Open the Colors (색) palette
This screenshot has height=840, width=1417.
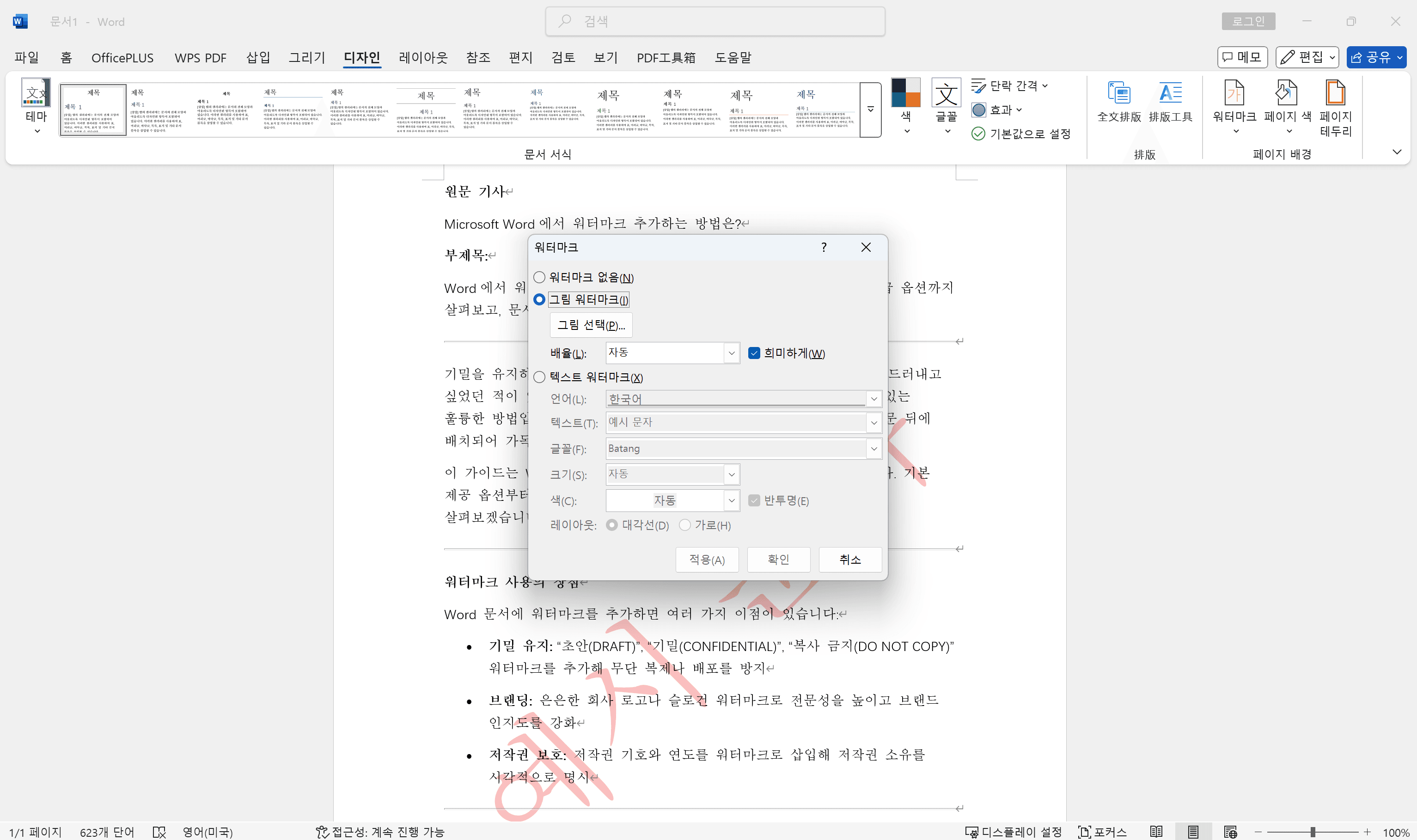pyautogui.click(x=906, y=107)
